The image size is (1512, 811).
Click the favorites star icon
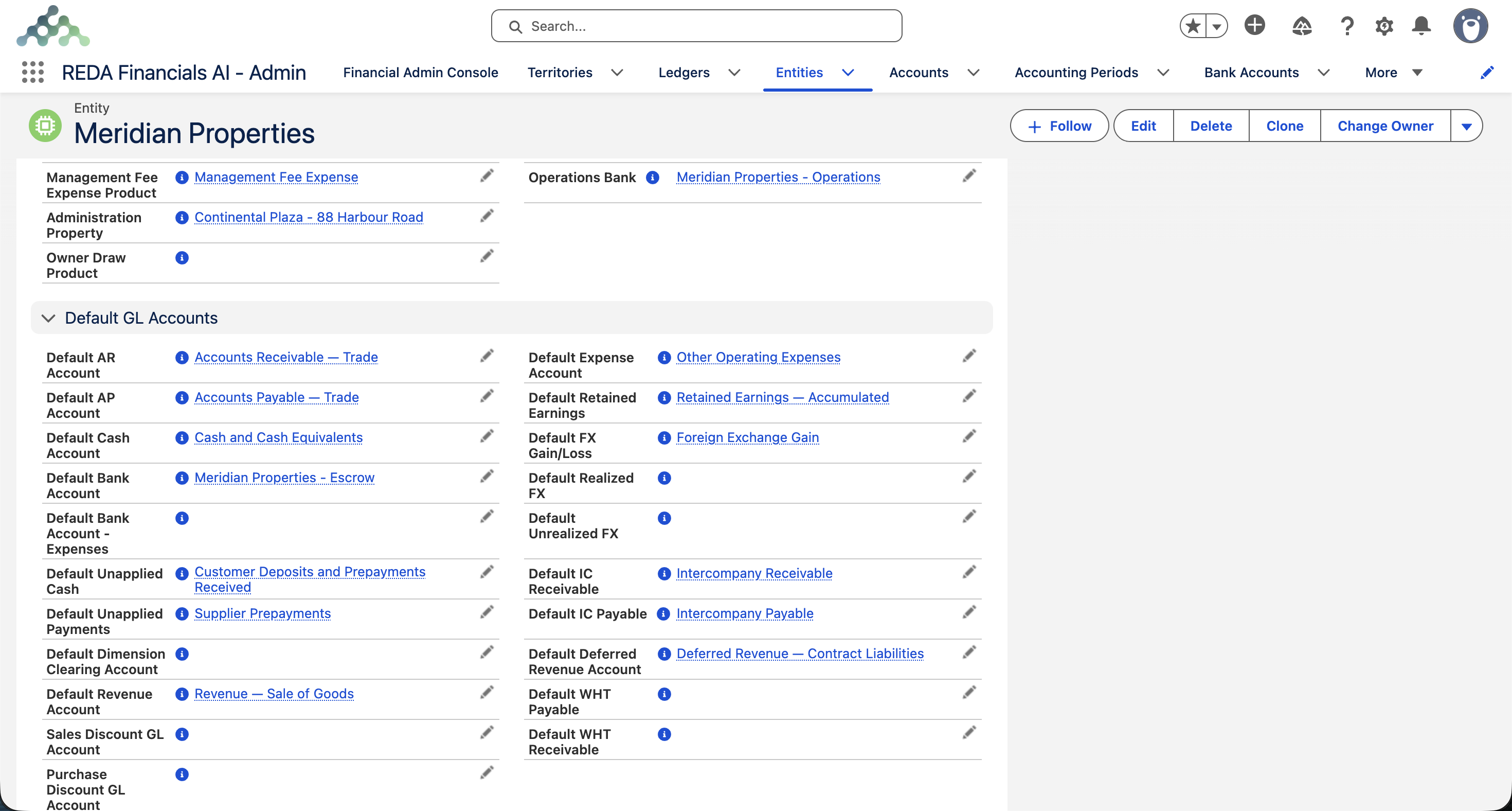1193,26
